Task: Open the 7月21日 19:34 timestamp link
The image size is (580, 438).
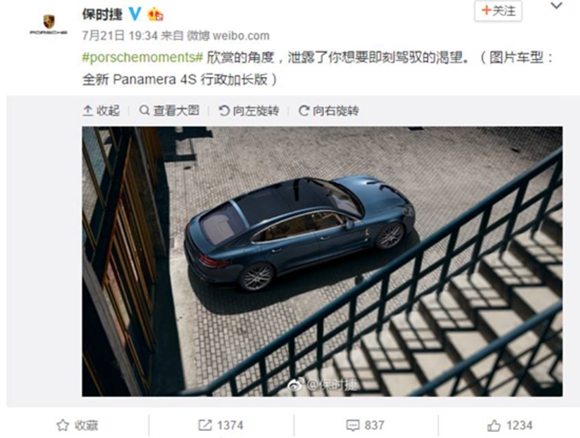Action: pos(120,36)
